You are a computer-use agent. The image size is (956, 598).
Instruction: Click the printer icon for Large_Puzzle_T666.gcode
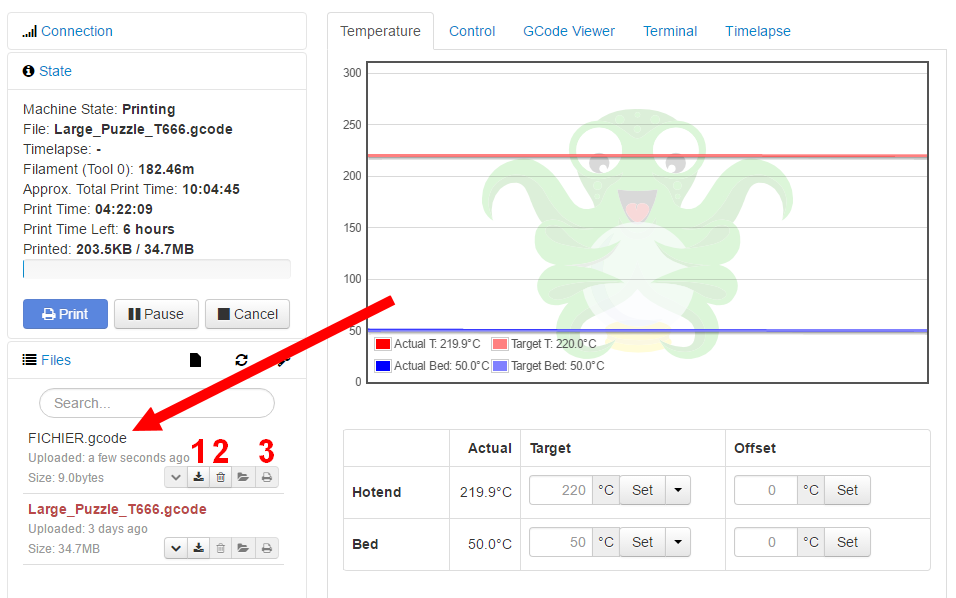pyautogui.click(x=266, y=548)
